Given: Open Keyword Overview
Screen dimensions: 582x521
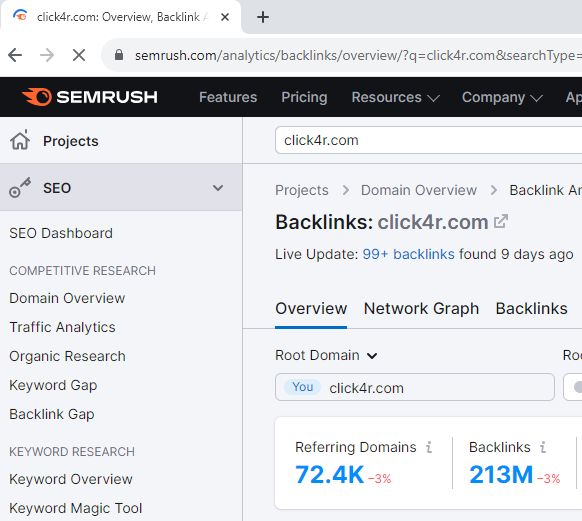Looking at the screenshot, I should 71,479.
